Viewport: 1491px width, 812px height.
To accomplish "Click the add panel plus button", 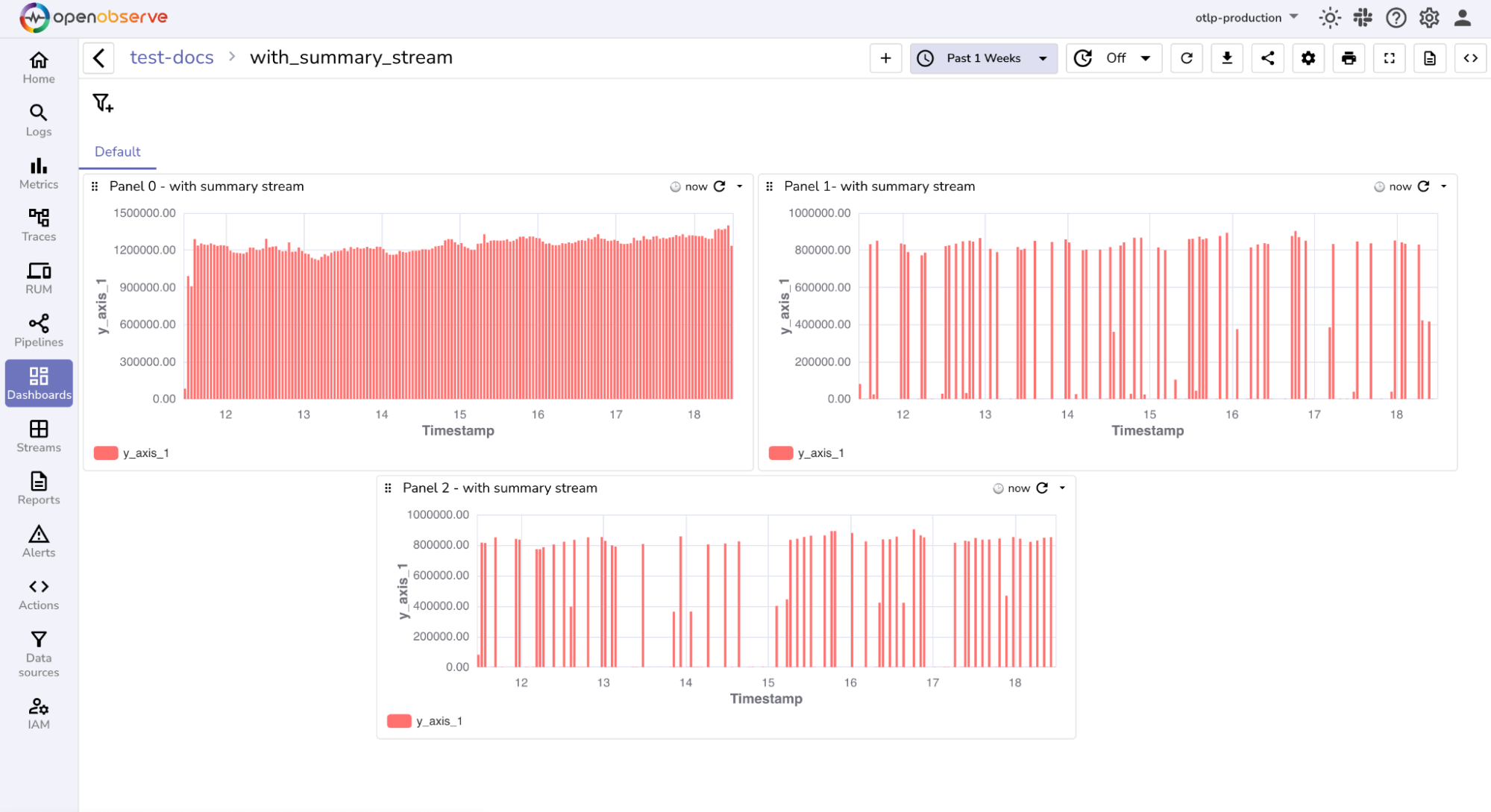I will click(885, 57).
